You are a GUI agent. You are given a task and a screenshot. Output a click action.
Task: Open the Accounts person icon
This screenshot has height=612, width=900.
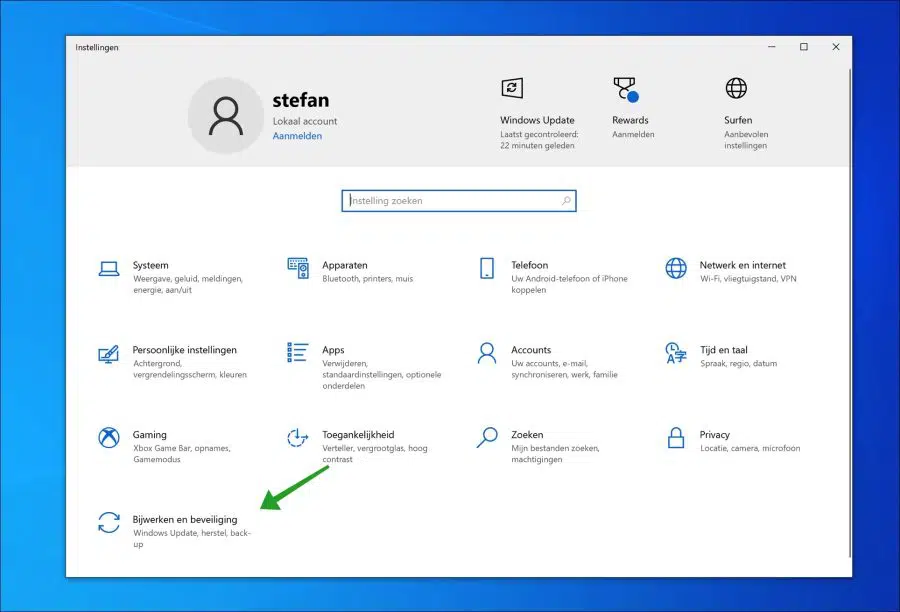(487, 353)
